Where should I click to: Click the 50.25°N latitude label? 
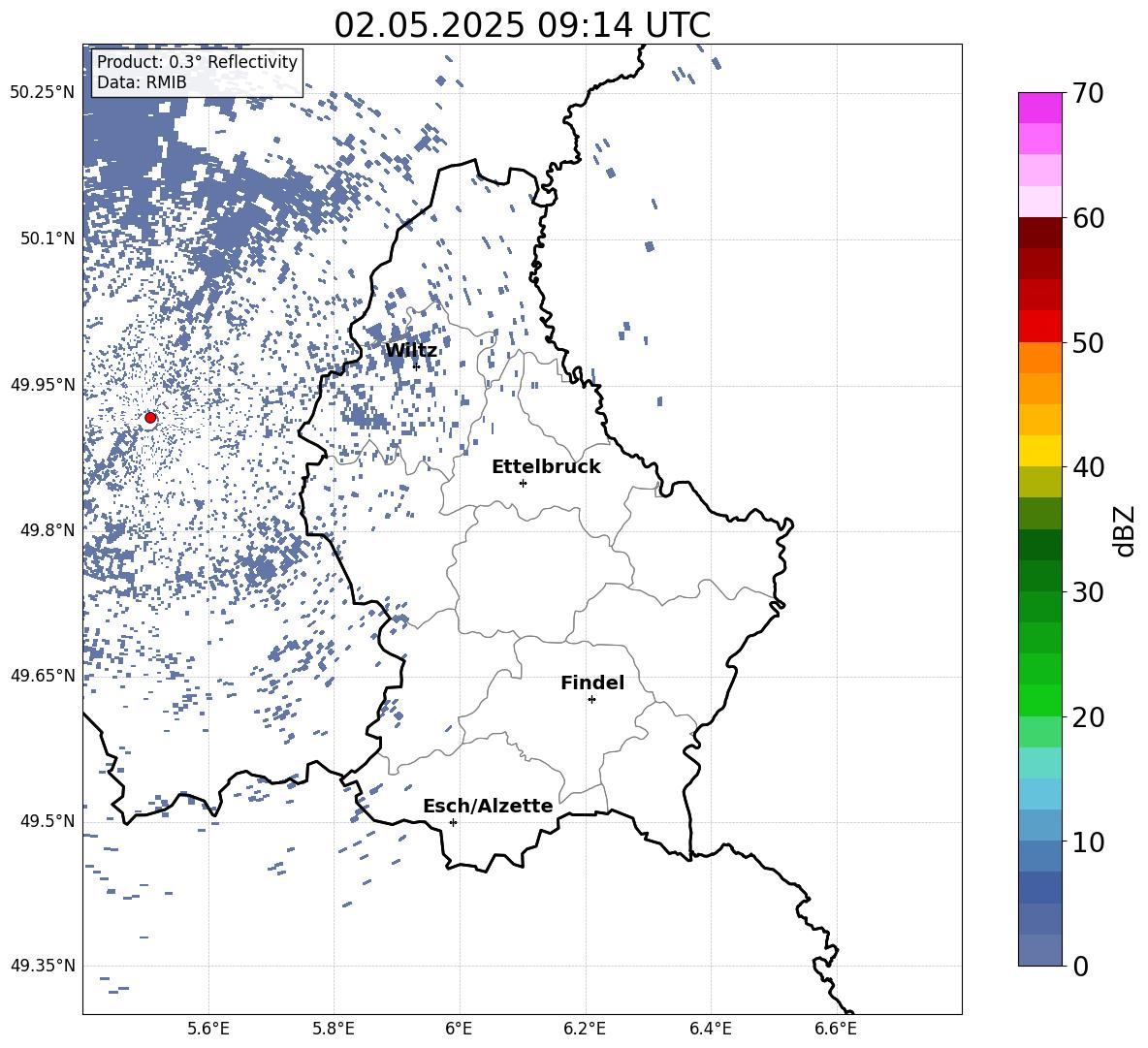pyautogui.click(x=43, y=93)
